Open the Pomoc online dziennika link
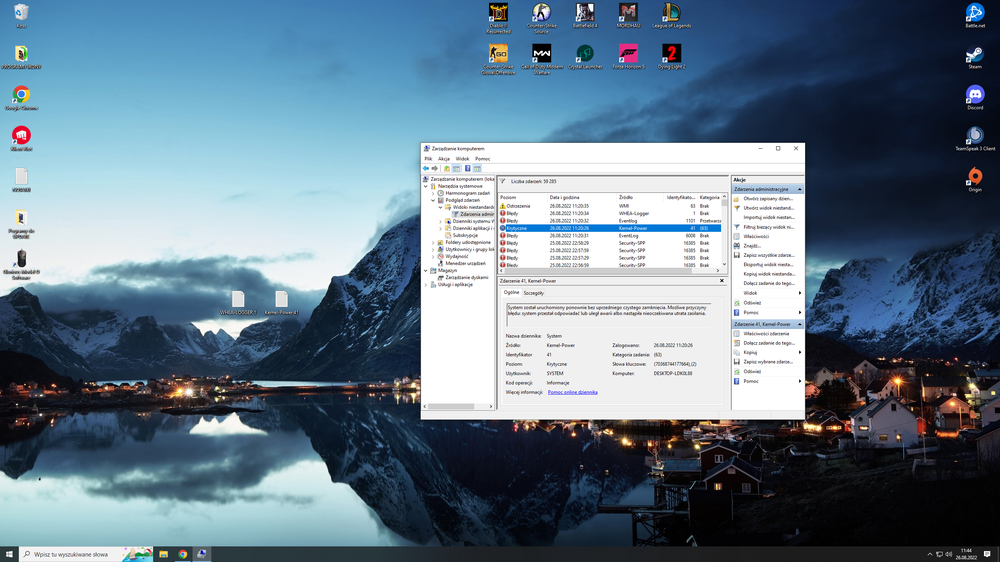The height and width of the screenshot is (562, 1000). click(x=573, y=392)
